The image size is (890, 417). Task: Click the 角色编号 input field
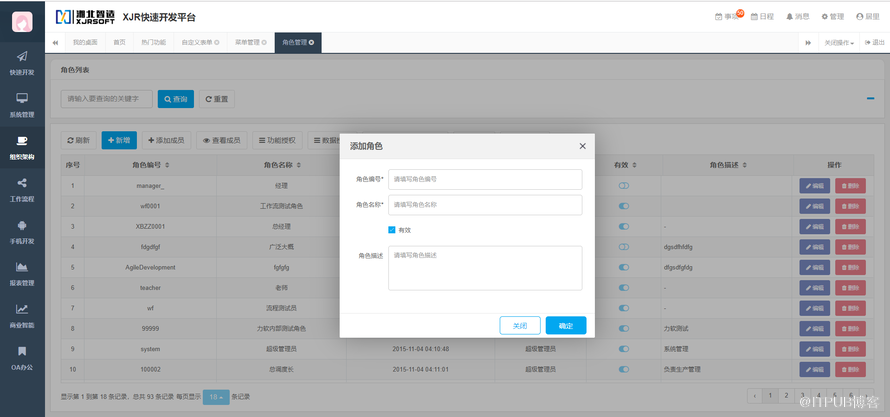pyautogui.click(x=485, y=179)
